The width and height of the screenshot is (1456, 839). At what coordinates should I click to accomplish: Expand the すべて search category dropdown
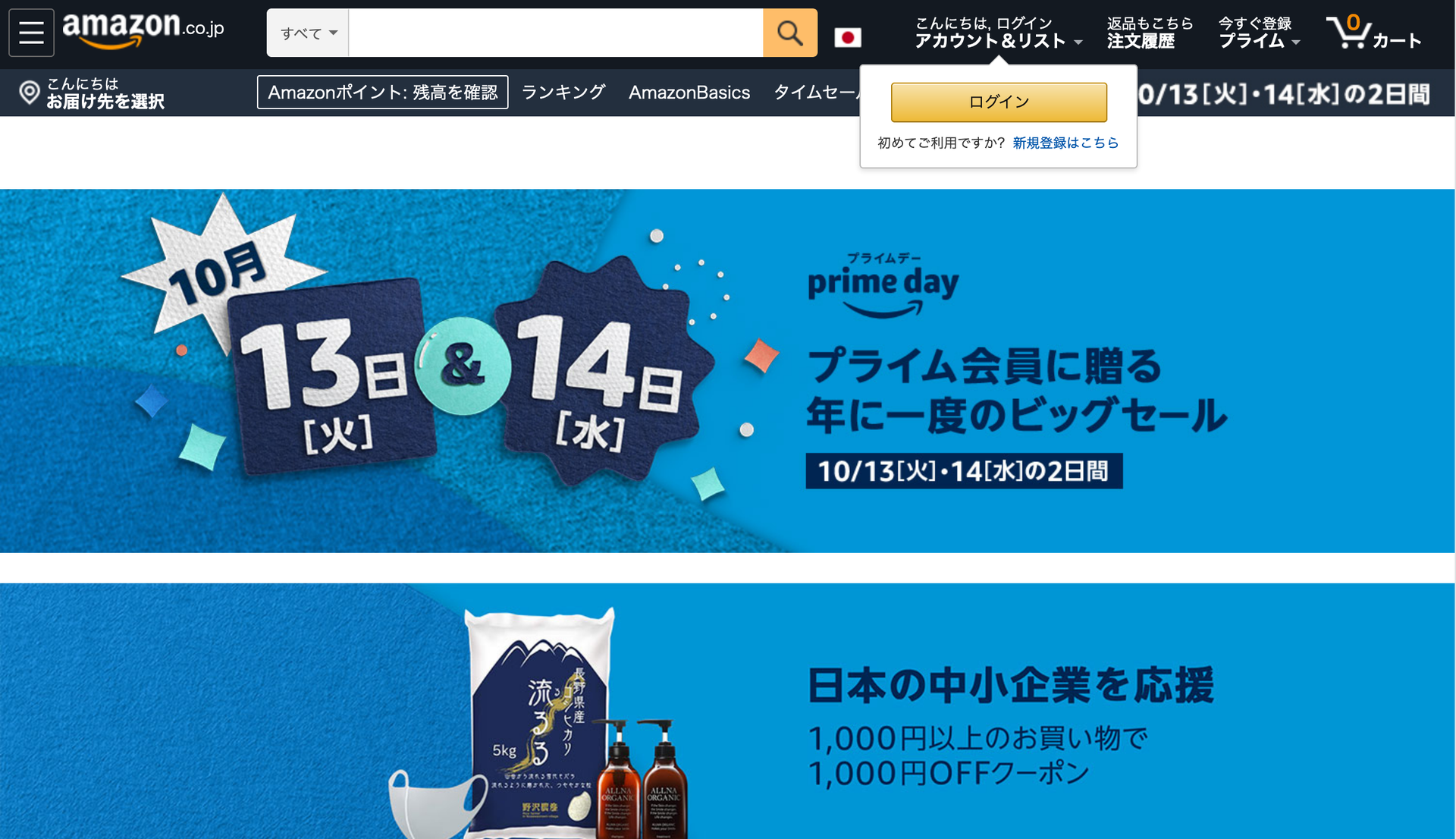point(308,33)
